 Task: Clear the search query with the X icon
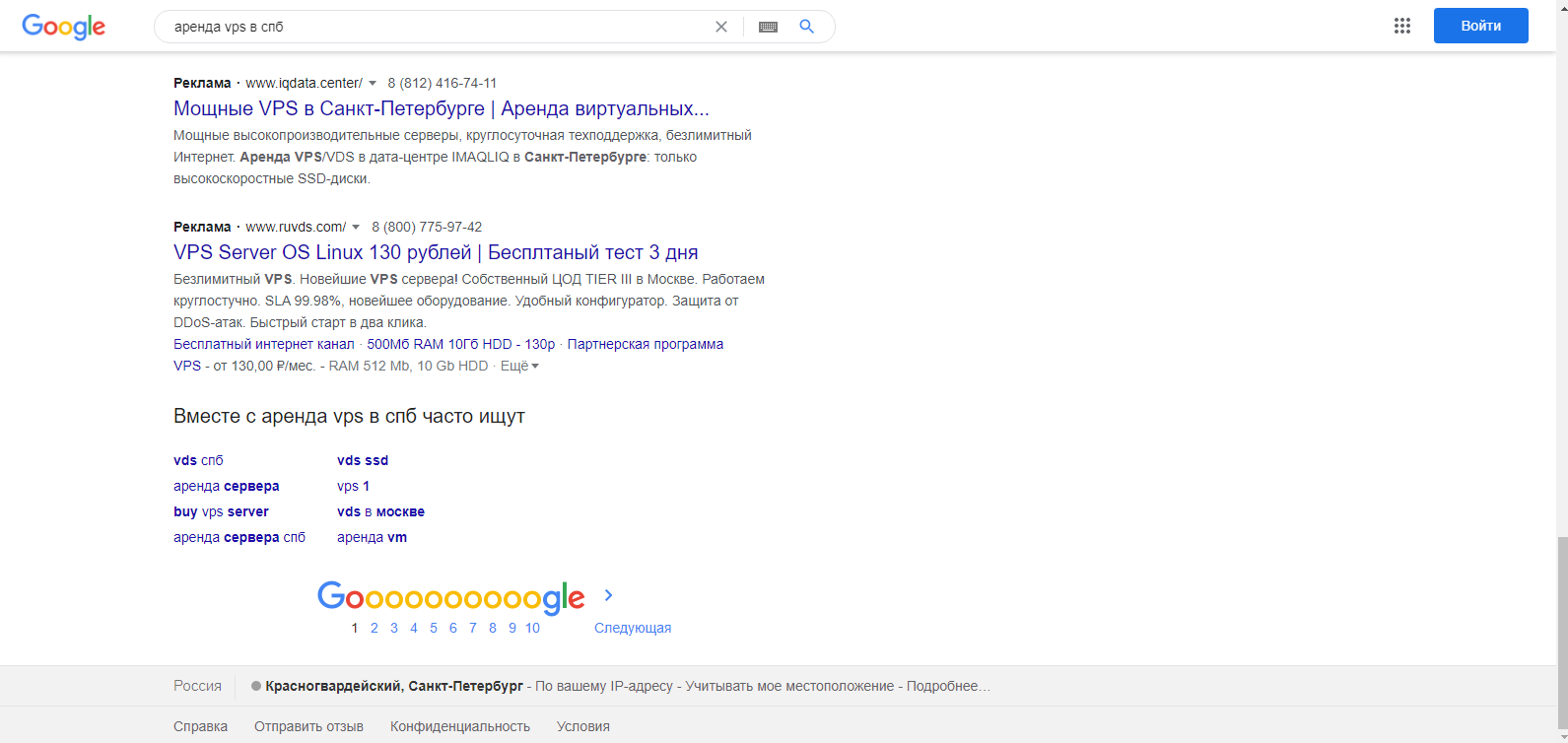[721, 27]
